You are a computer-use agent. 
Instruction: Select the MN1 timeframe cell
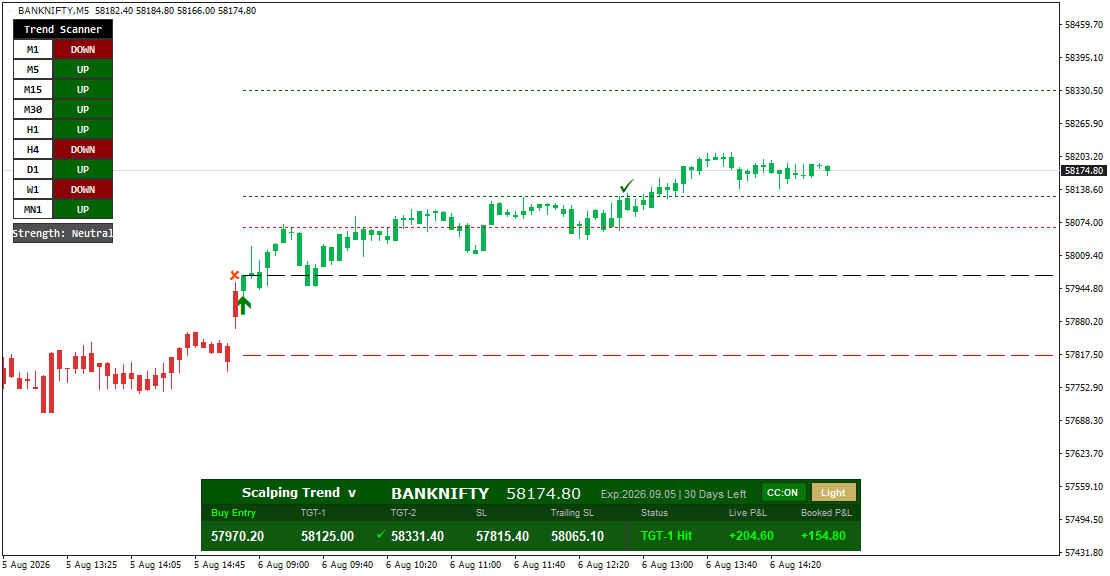[x=33, y=209]
